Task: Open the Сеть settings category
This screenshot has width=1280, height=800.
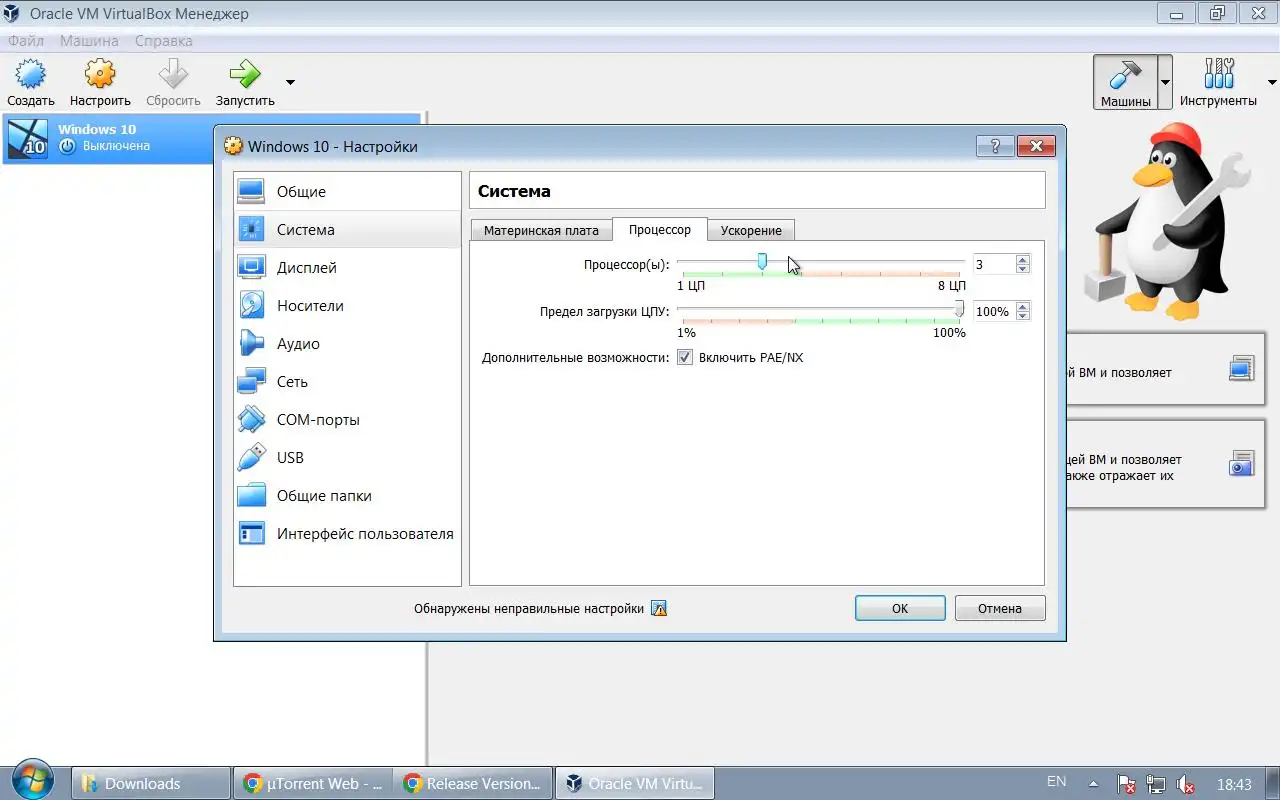Action: [x=347, y=381]
